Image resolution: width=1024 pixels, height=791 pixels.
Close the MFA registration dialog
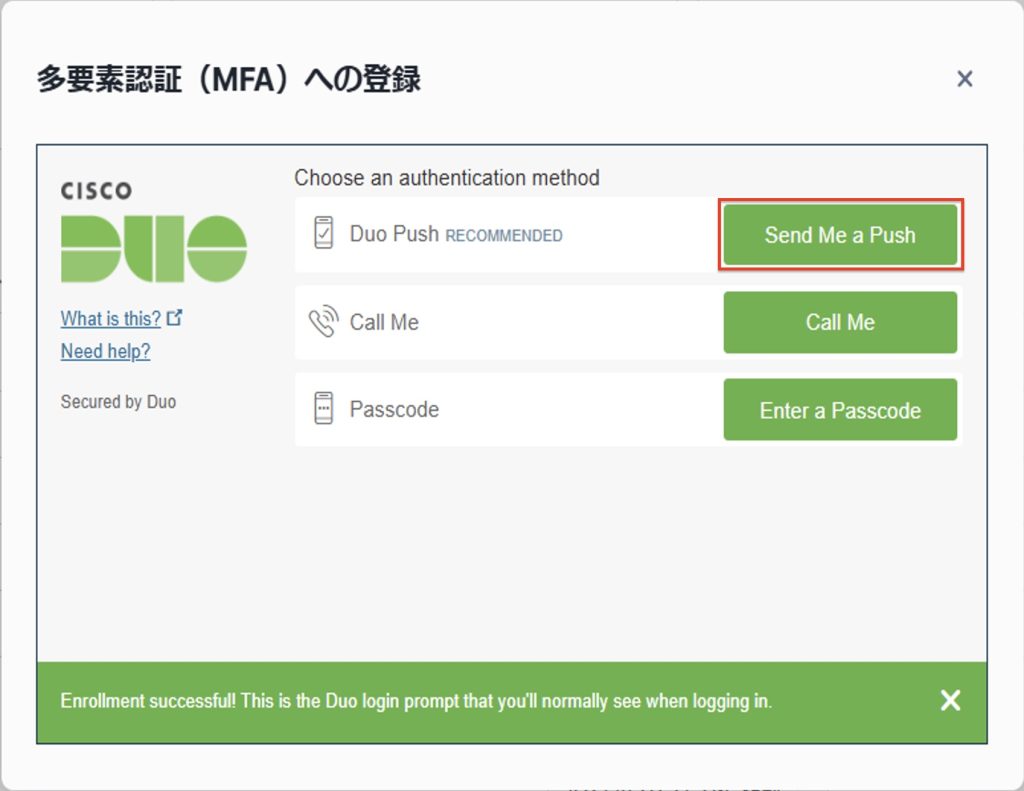pyautogui.click(x=964, y=79)
